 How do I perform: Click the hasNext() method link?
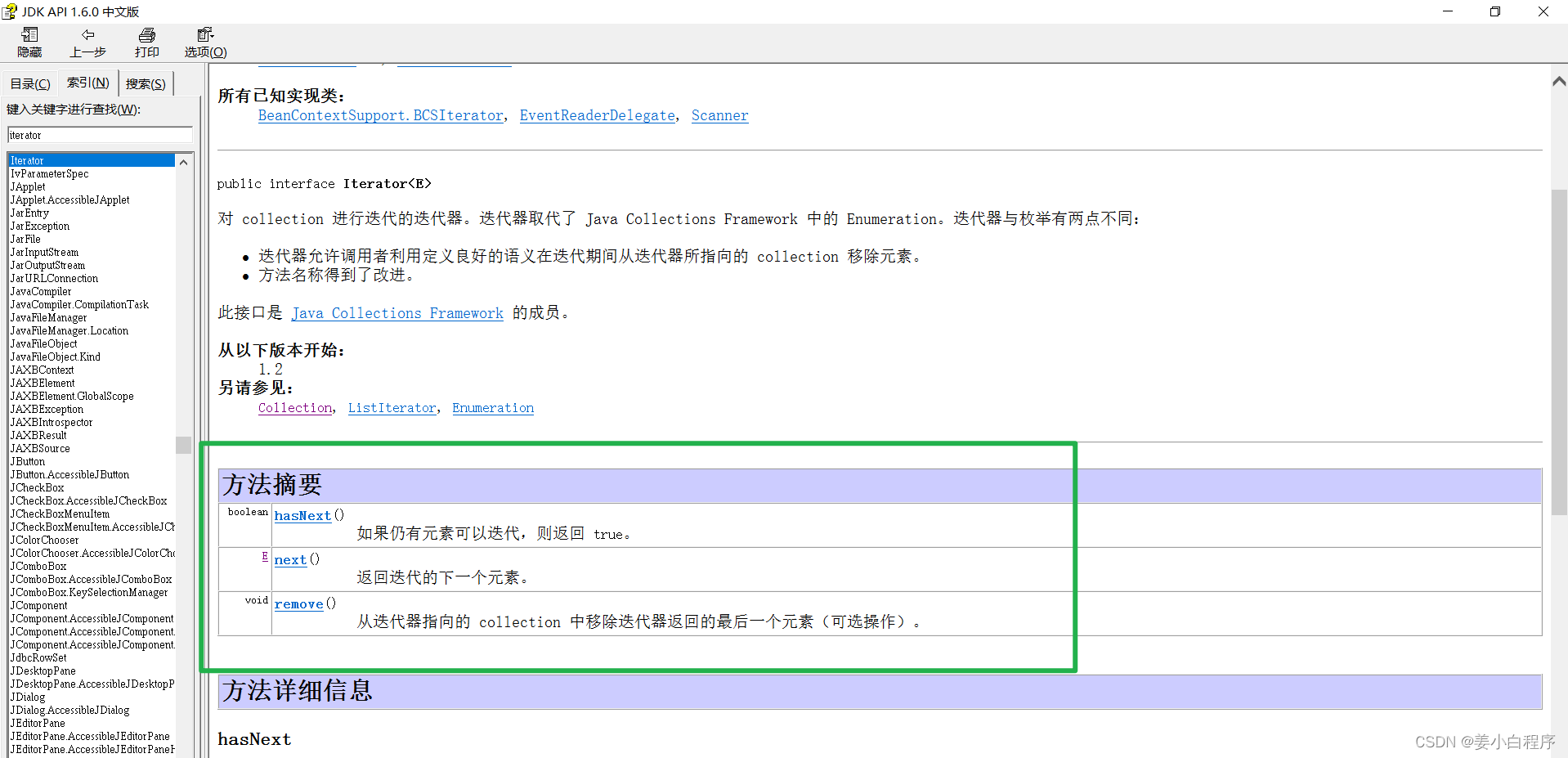point(302,516)
